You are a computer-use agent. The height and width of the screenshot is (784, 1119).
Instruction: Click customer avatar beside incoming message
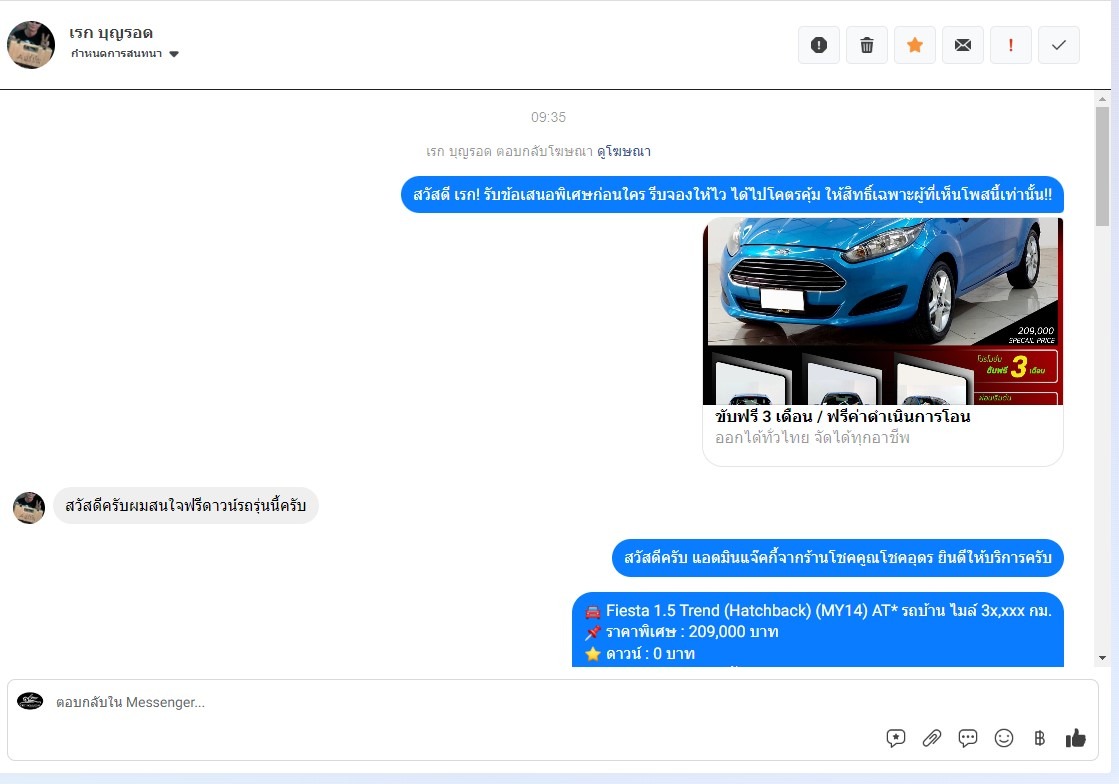29,507
